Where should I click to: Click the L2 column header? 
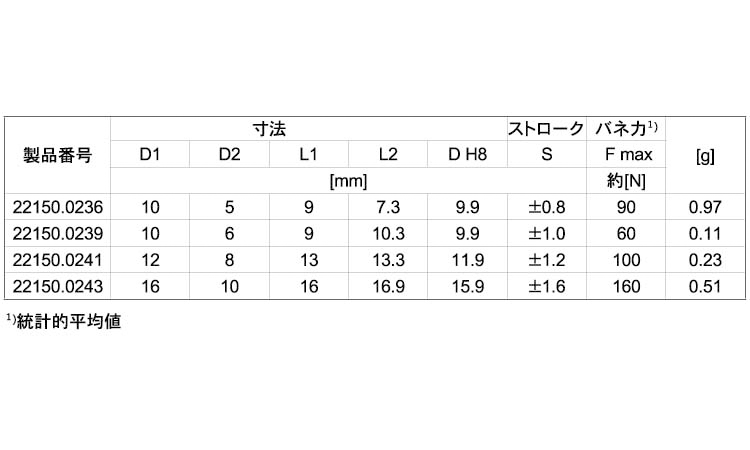388,155
